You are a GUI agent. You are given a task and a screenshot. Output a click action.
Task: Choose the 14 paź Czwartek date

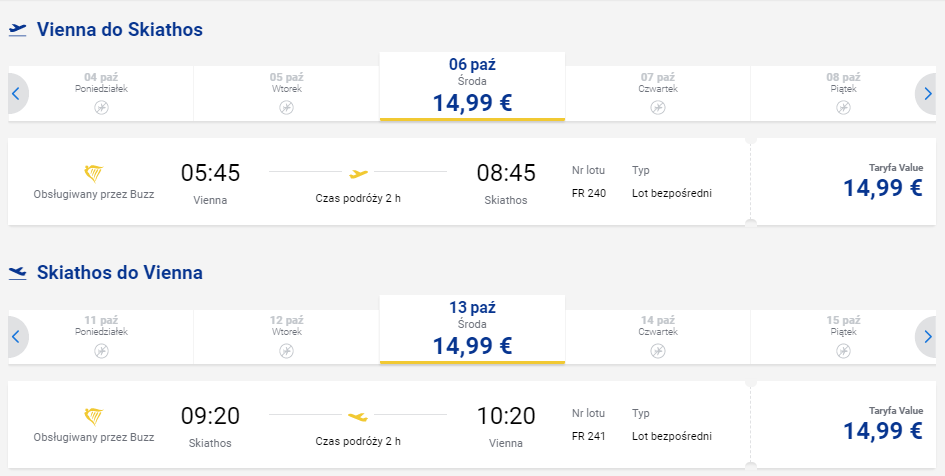658,336
